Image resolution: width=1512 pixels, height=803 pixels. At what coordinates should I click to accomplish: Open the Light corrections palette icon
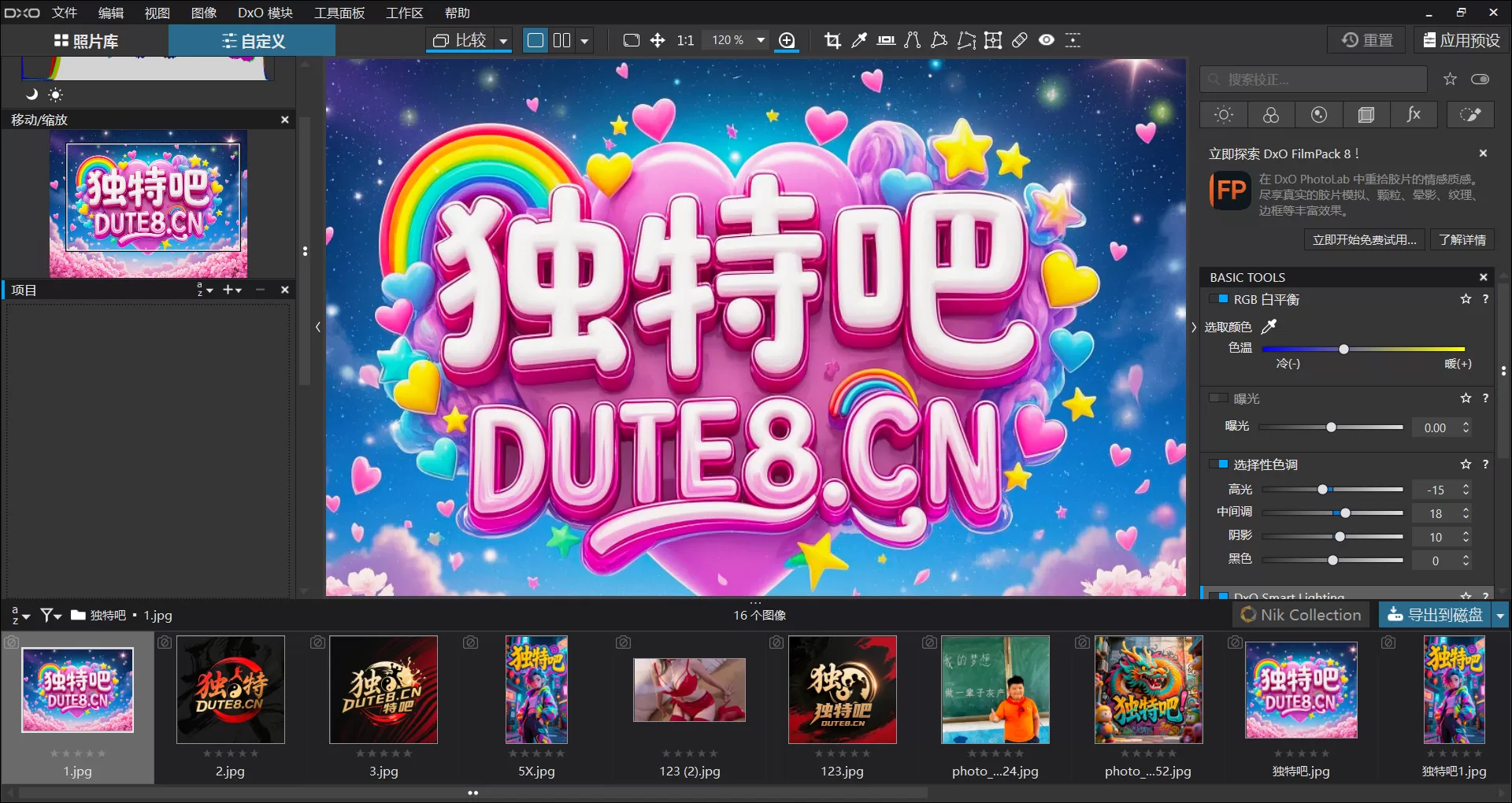(1224, 115)
